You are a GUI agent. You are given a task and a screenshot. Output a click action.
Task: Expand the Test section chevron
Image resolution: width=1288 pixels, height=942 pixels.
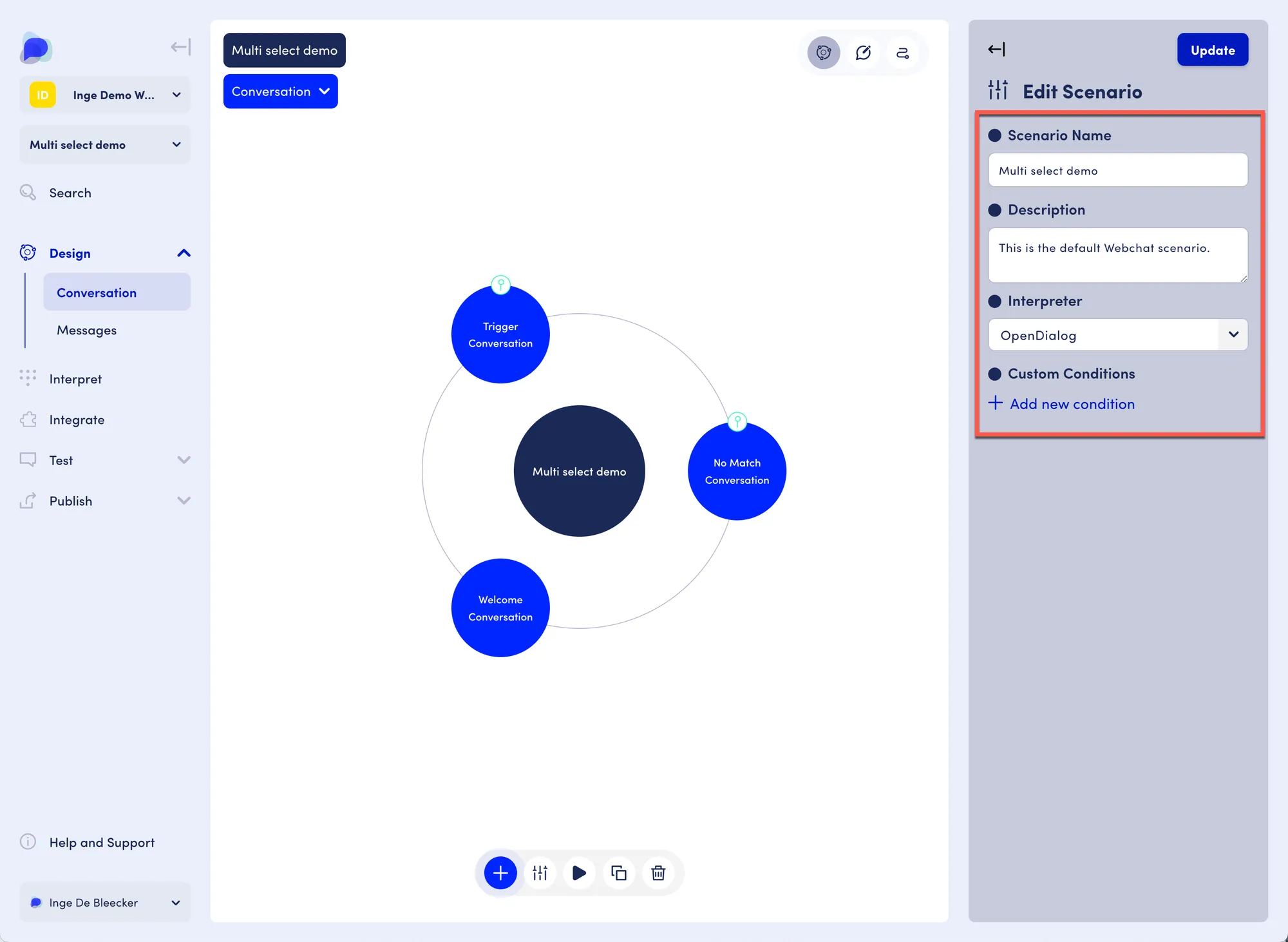[184, 460]
